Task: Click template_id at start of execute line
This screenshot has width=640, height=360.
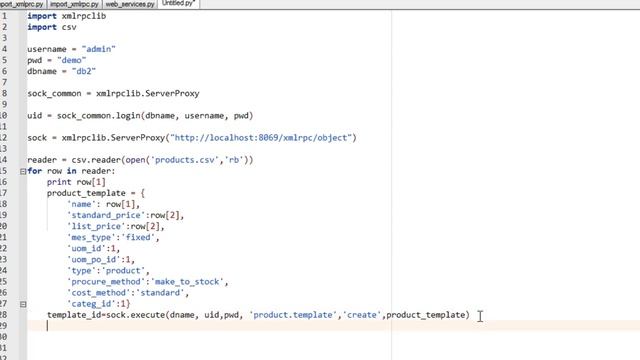Action: click(74, 315)
